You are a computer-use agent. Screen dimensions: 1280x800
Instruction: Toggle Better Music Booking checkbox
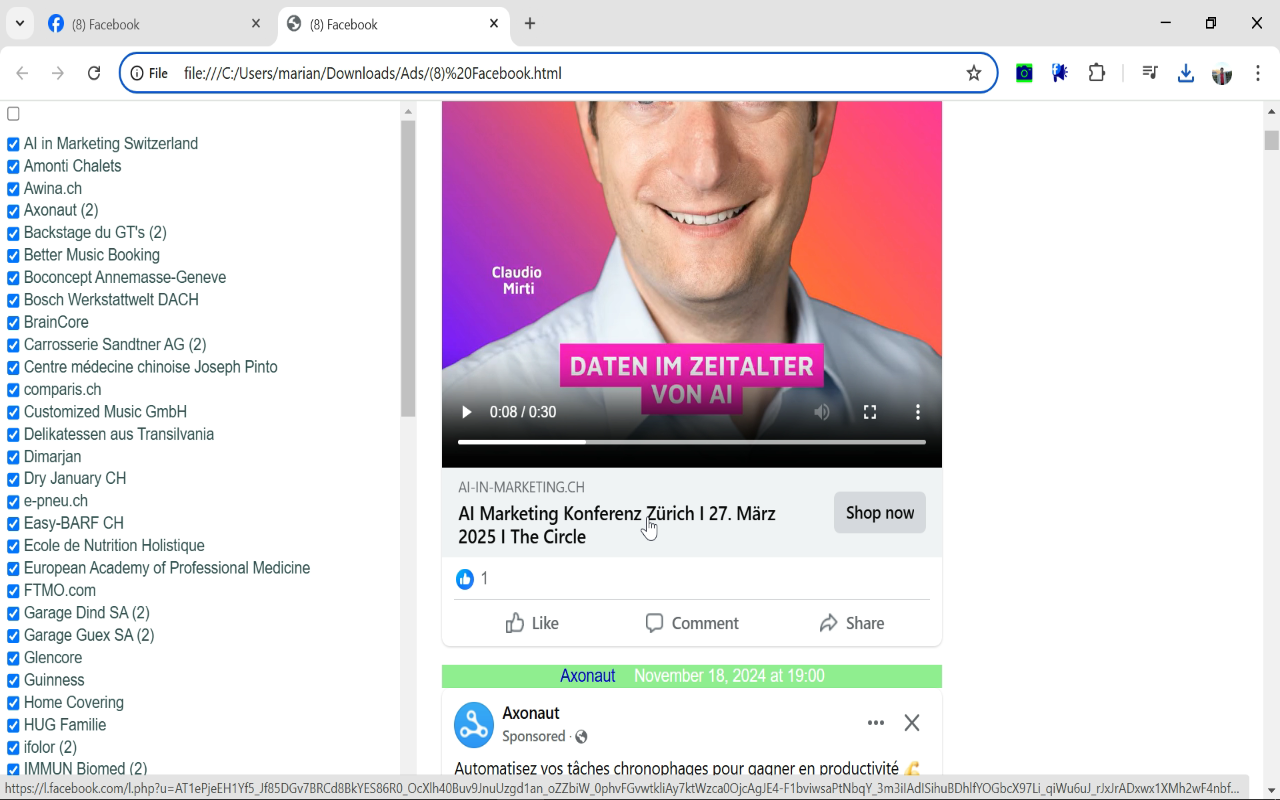13,256
